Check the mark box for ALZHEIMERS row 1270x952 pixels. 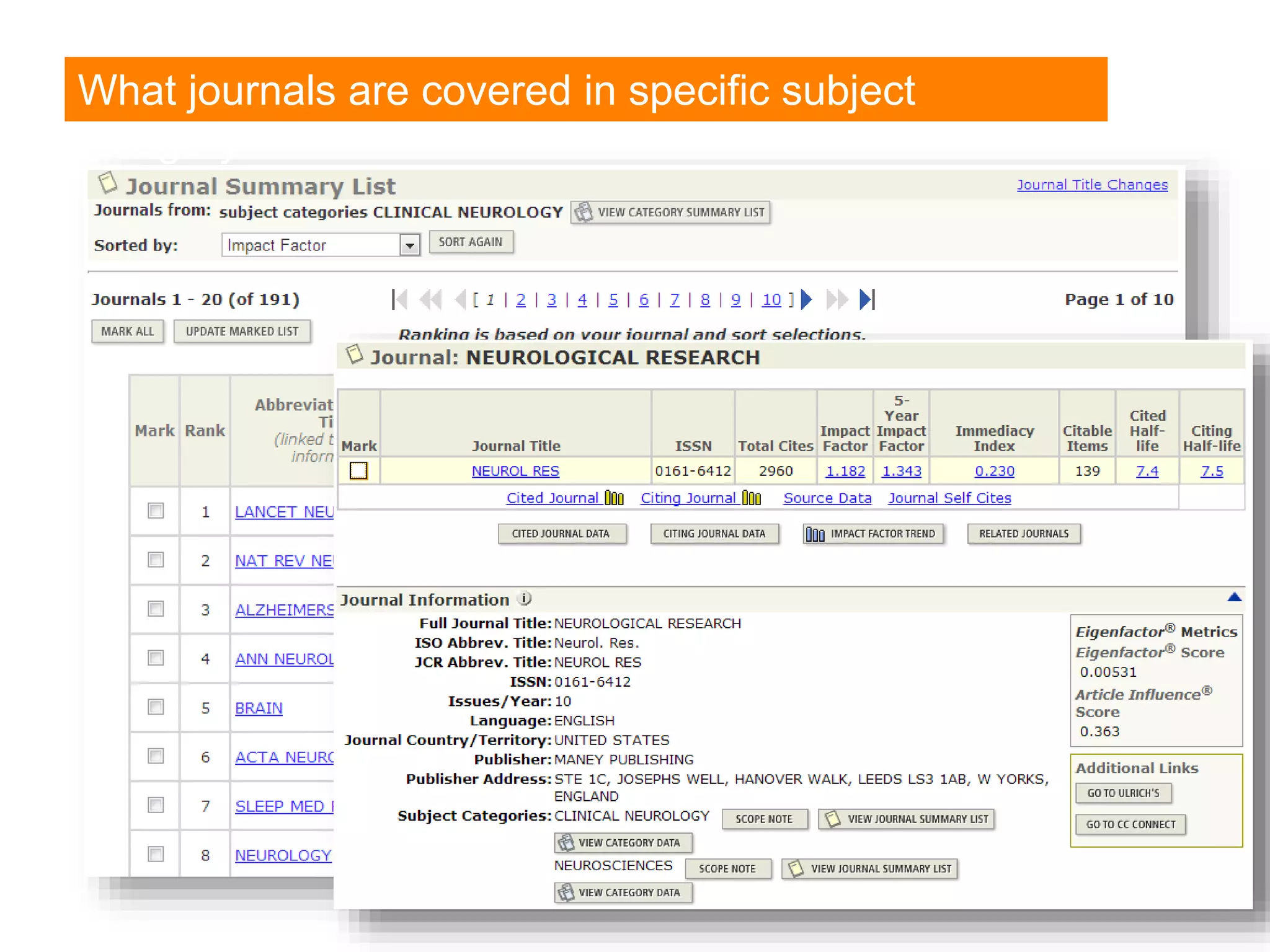click(x=156, y=609)
